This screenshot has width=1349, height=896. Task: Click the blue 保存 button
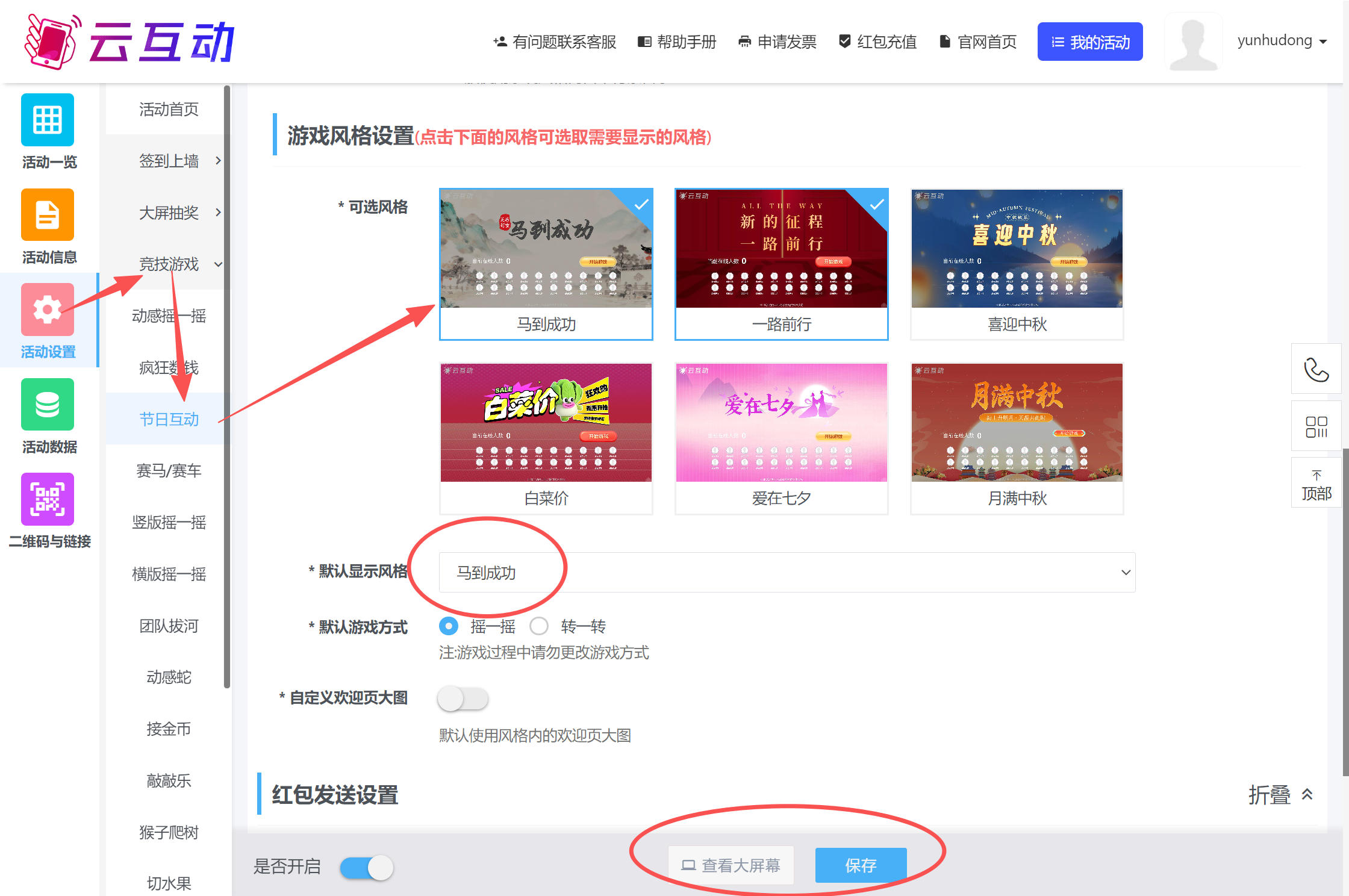861,865
